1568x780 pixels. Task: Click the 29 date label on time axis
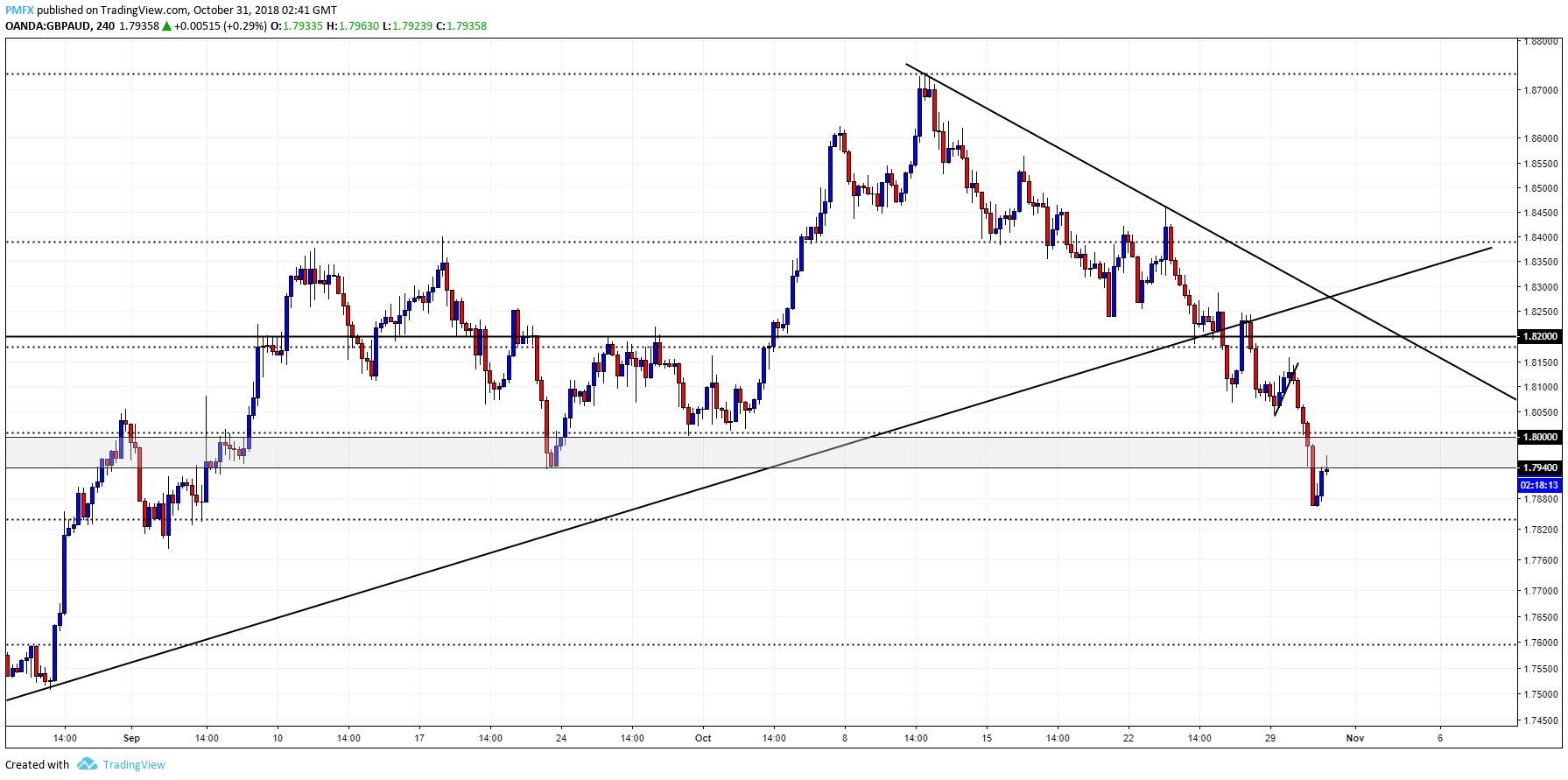click(1270, 738)
